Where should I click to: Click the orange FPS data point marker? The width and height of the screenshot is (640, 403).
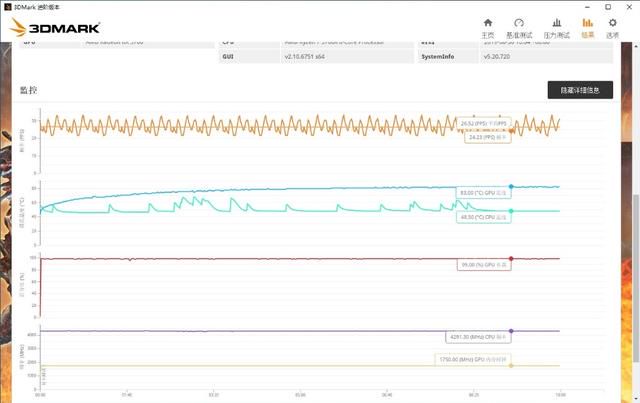click(x=511, y=131)
